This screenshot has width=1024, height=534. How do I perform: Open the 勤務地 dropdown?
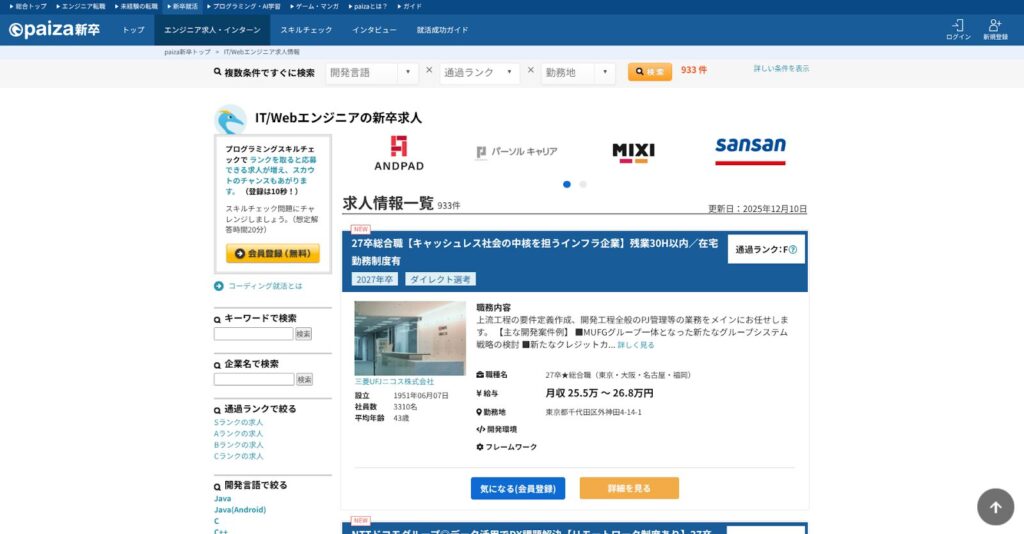578,73
